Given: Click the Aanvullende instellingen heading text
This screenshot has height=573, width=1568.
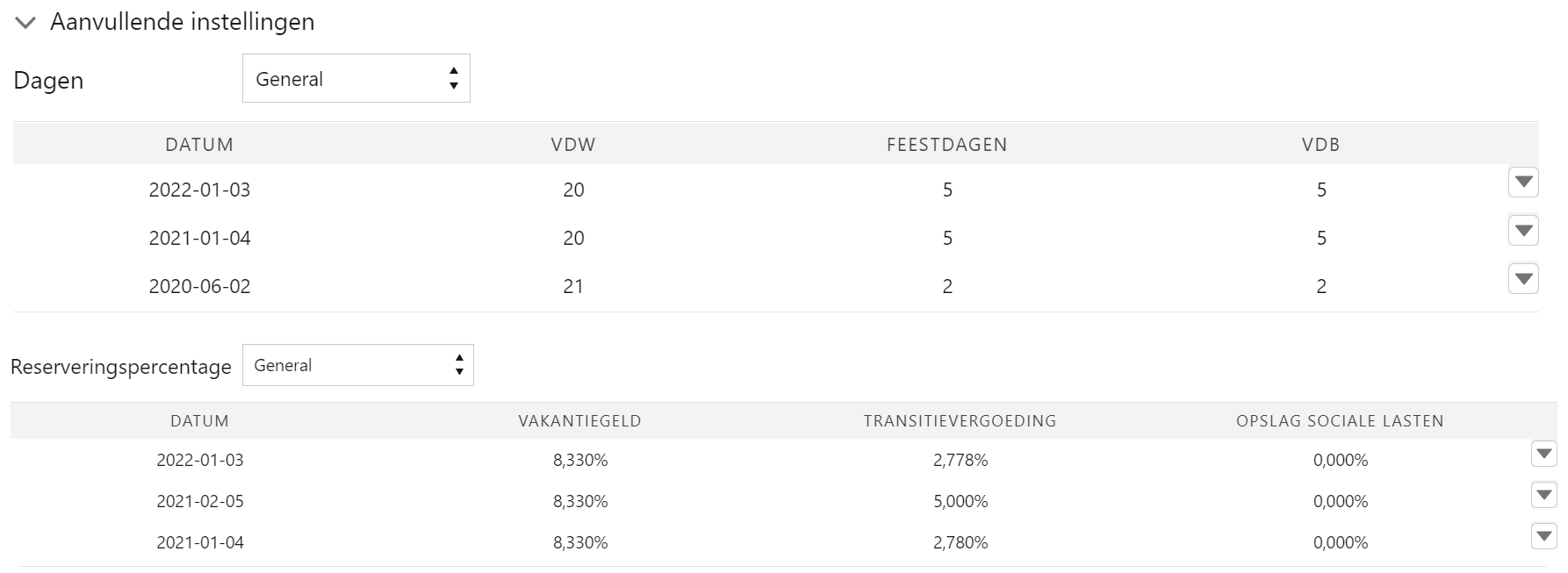Looking at the screenshot, I should (183, 22).
